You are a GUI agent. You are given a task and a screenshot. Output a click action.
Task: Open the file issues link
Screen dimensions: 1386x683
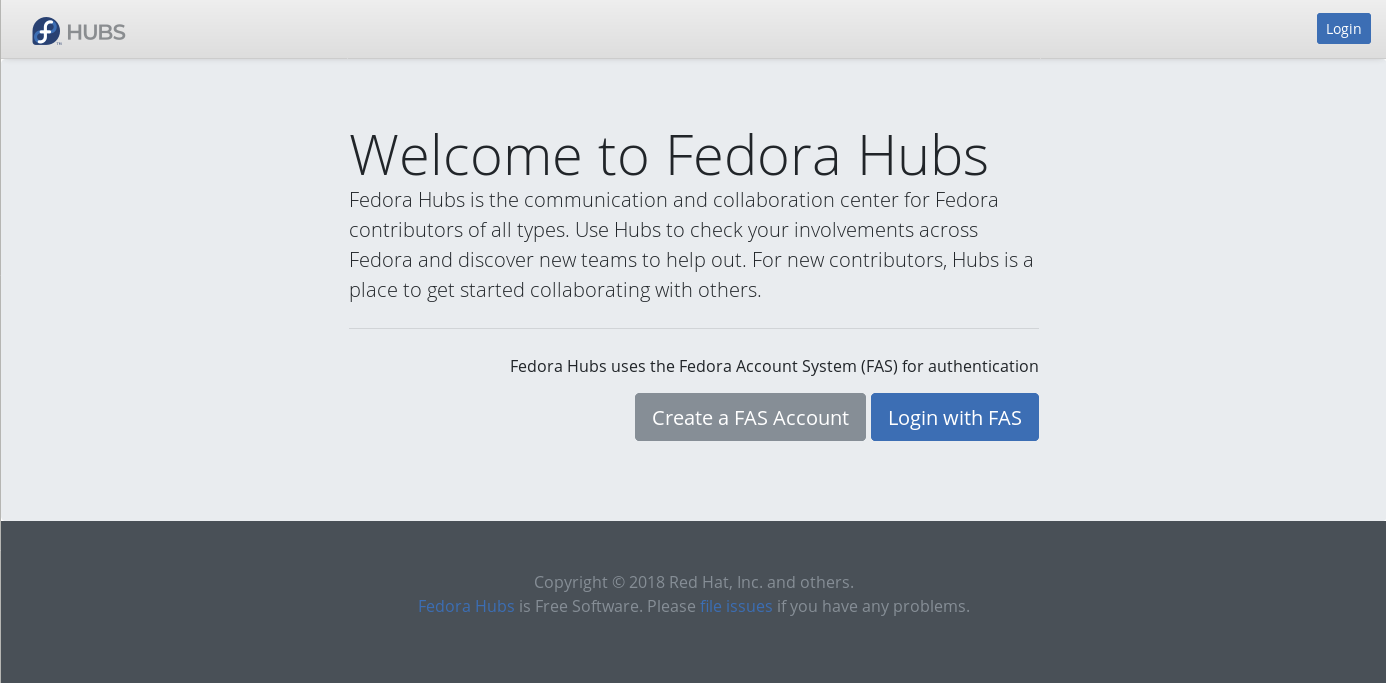736,606
